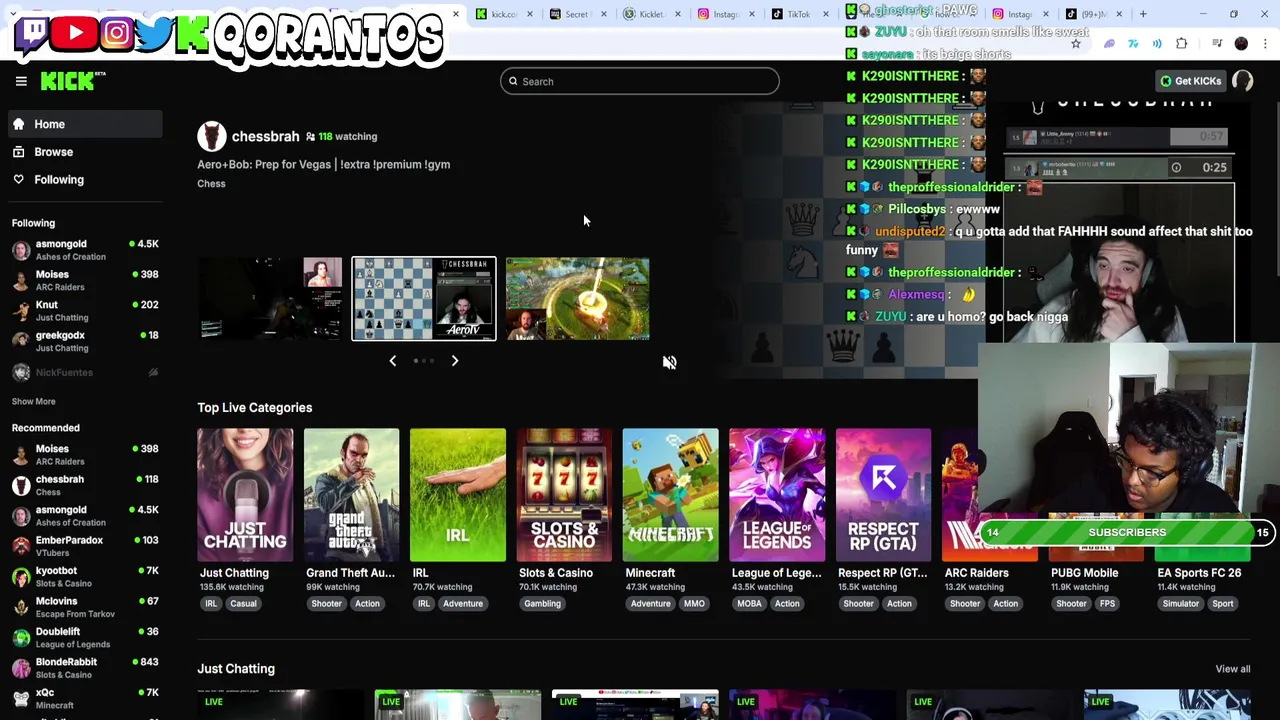Open the IRL category card
The image size is (1280, 720).
[457, 495]
